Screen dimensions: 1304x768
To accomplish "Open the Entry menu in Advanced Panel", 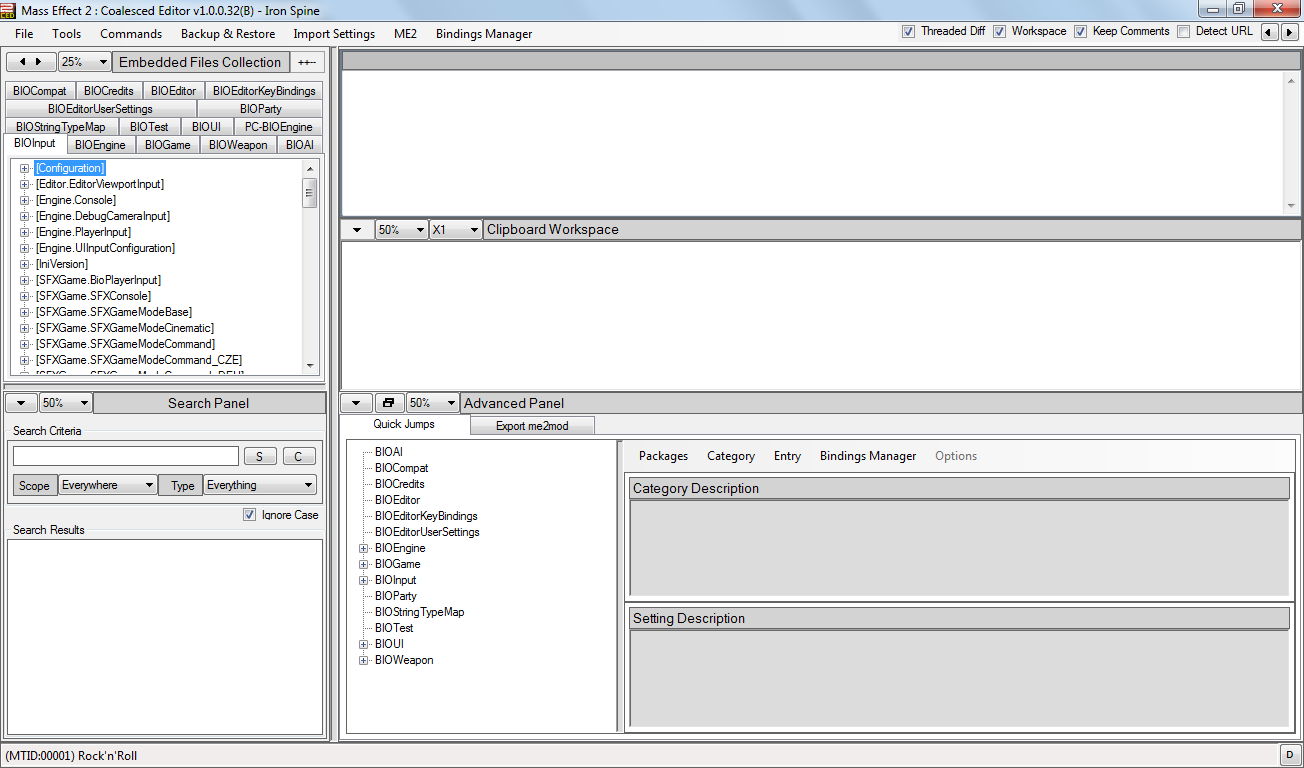I will click(787, 456).
